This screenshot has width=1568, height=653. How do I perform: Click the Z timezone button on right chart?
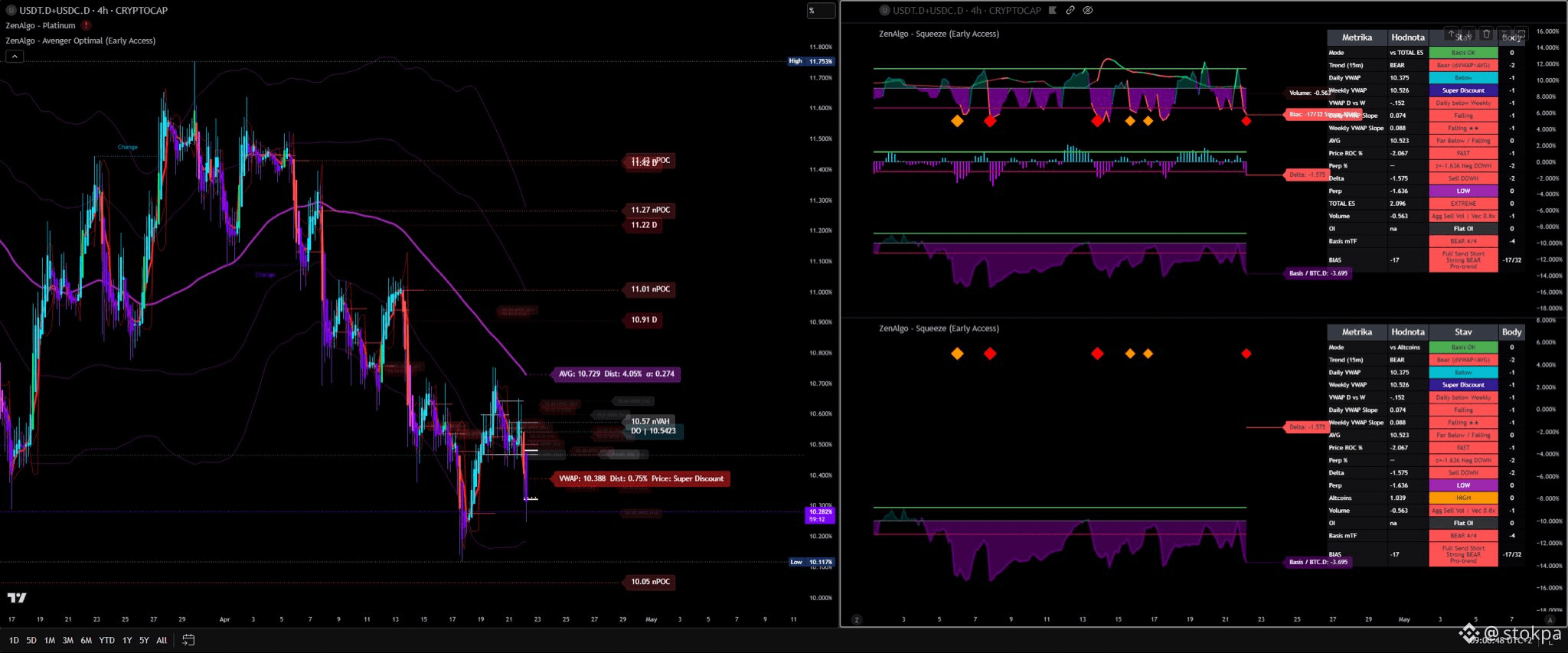(x=857, y=619)
